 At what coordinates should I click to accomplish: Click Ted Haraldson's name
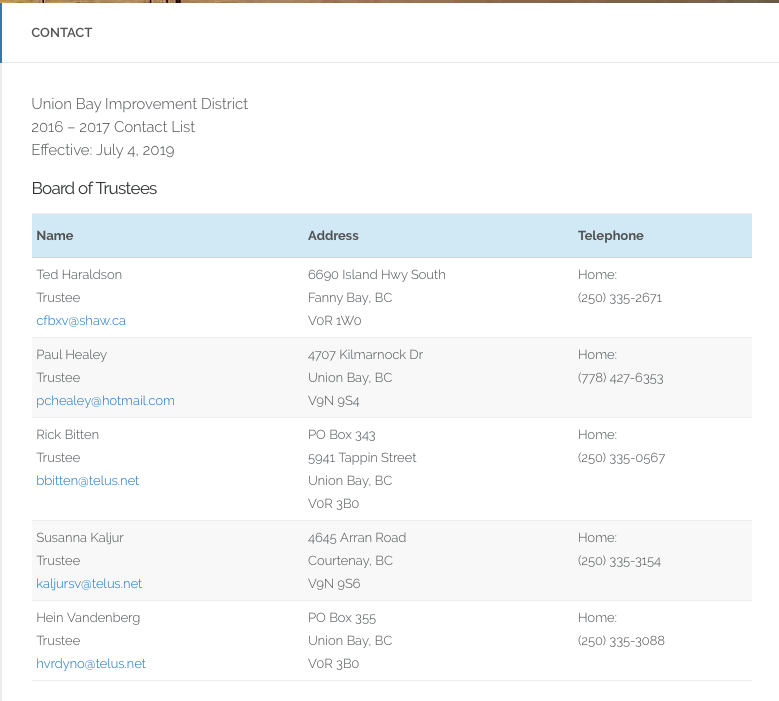(x=79, y=275)
